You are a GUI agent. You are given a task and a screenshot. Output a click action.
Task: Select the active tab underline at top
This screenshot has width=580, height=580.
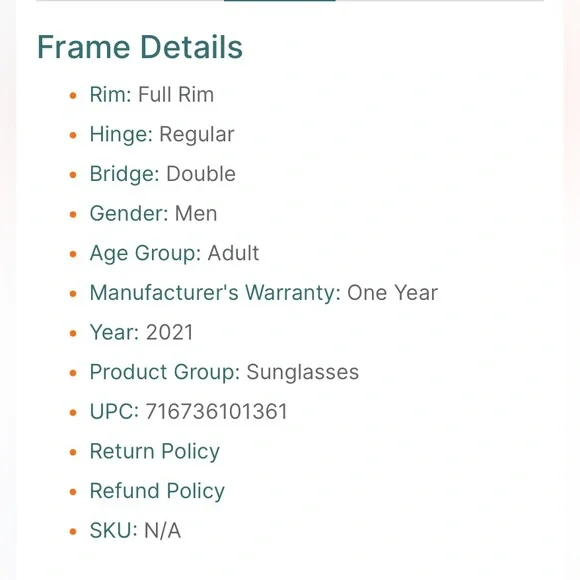[280, 1]
